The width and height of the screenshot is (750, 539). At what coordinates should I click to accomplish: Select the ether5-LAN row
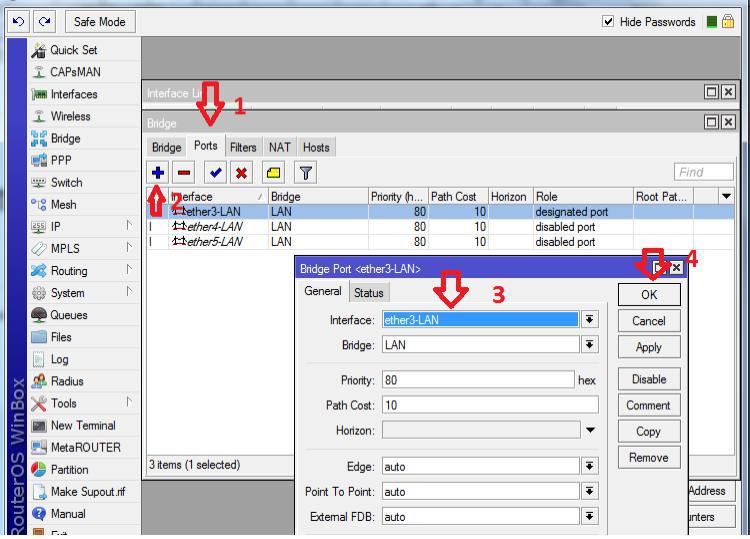coord(440,242)
